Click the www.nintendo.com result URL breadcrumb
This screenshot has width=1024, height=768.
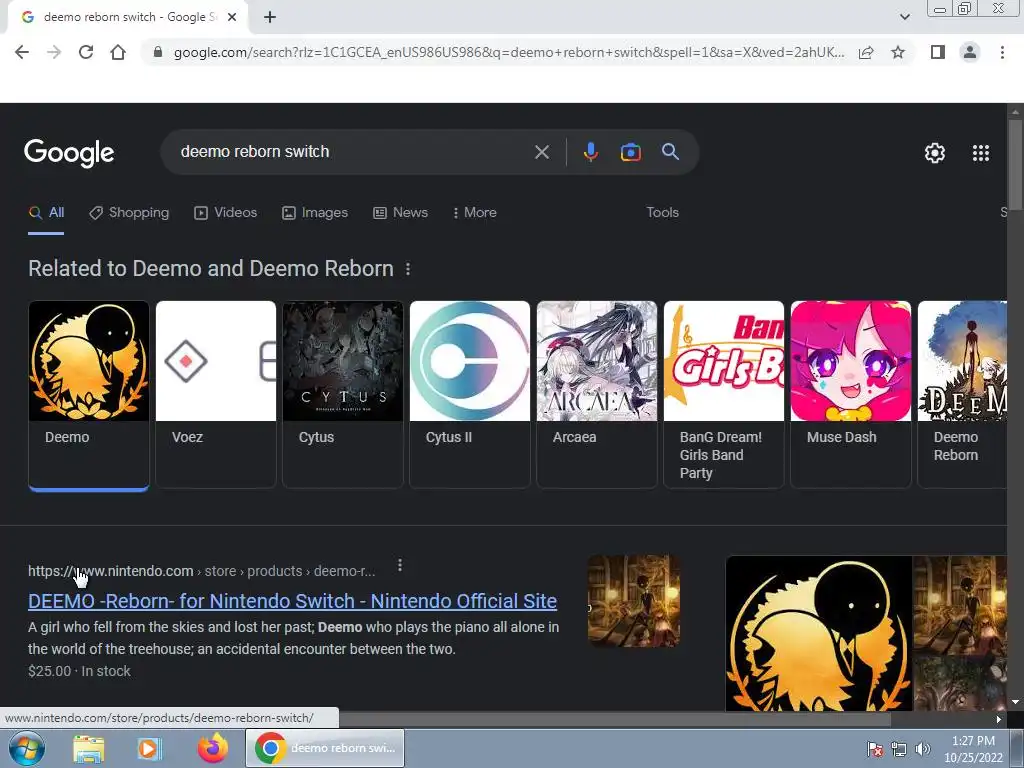[202, 571]
